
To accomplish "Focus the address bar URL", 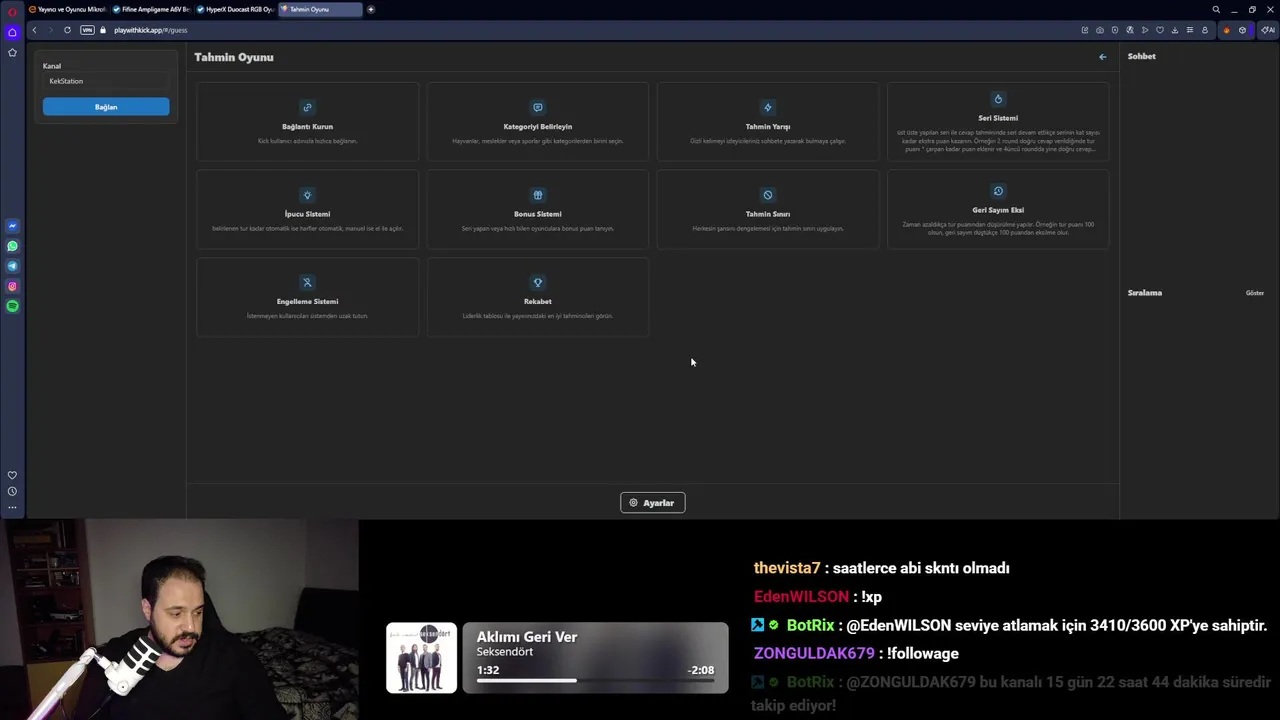I will coord(151,30).
